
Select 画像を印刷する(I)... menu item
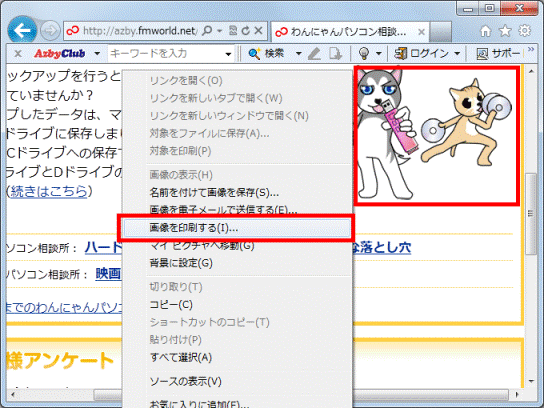(237, 228)
